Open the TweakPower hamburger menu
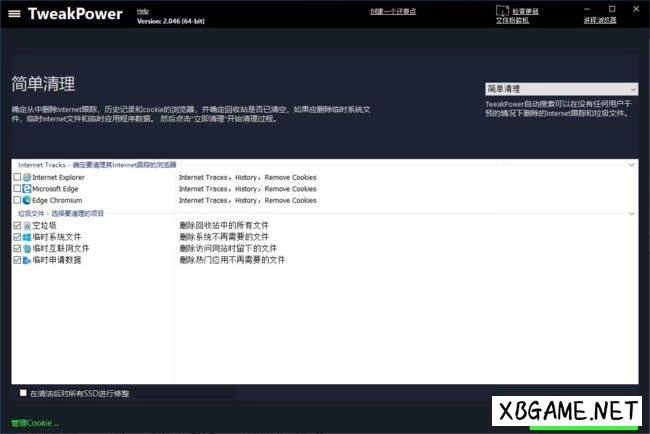Image resolution: width=650 pixels, height=434 pixels. [x=14, y=14]
